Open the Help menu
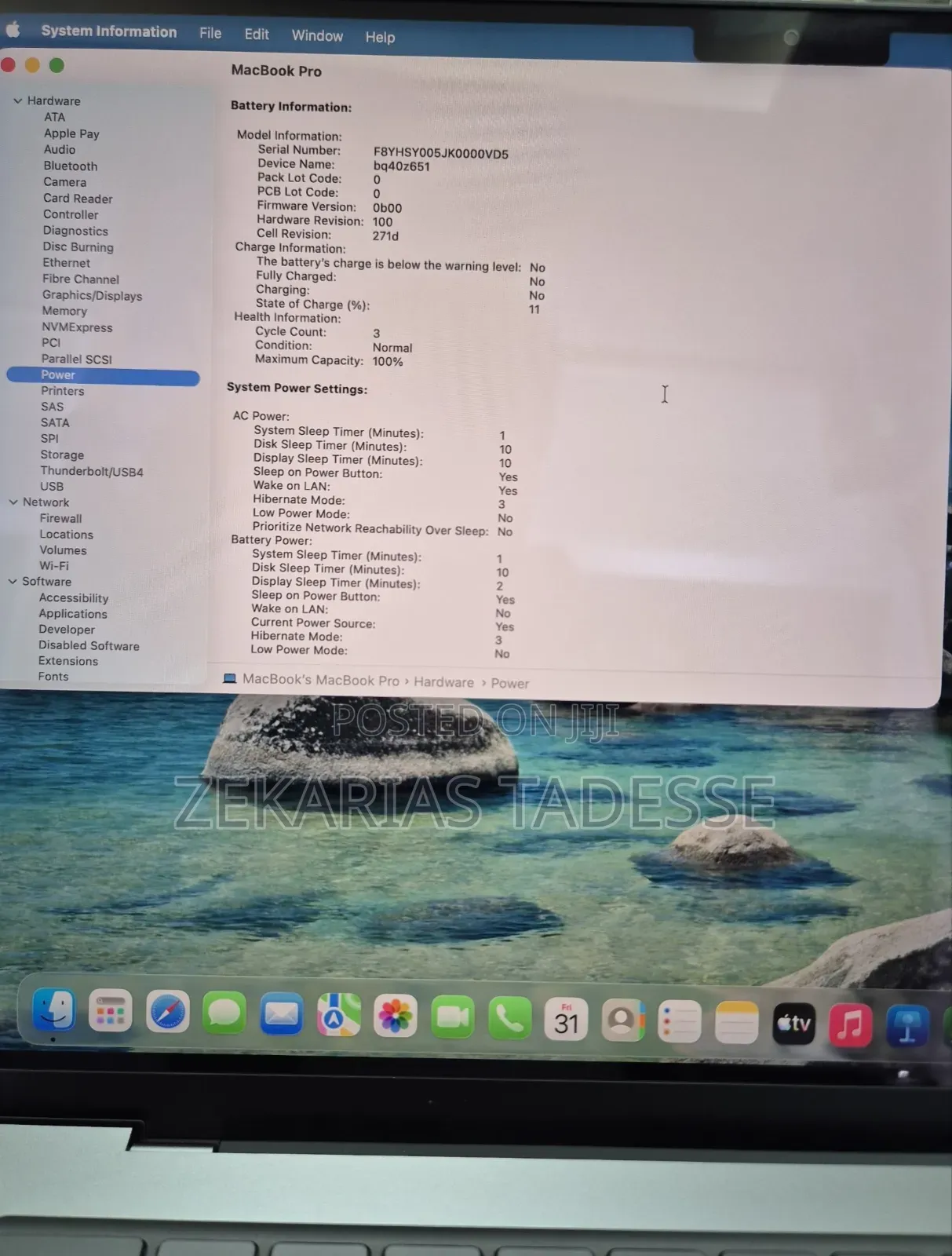952x1256 pixels. (x=380, y=37)
